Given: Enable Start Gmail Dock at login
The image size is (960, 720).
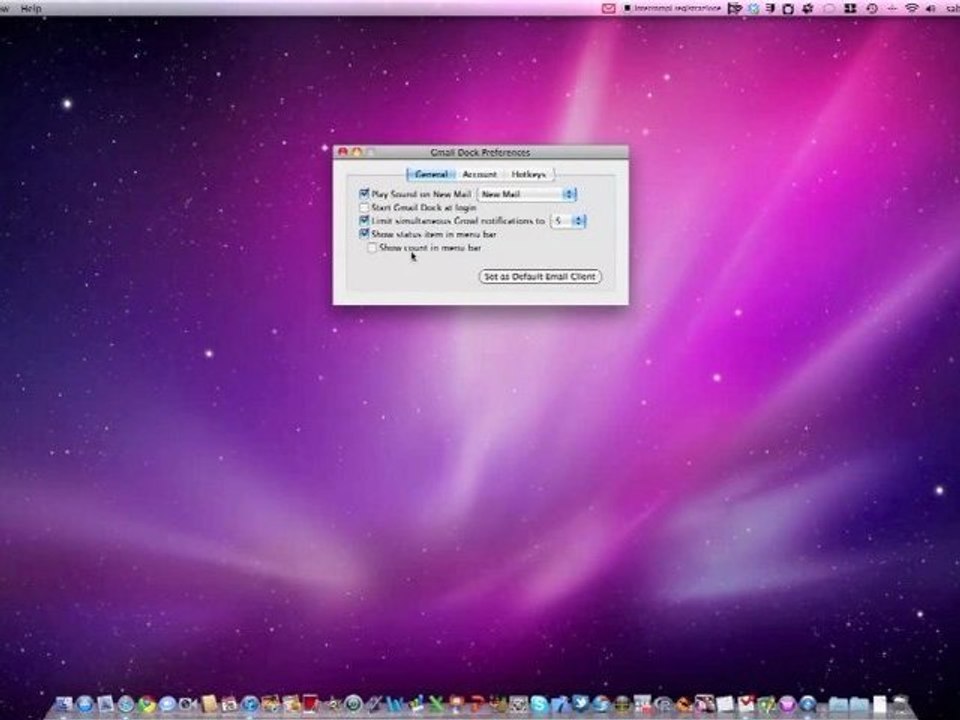Looking at the screenshot, I should pyautogui.click(x=364, y=207).
